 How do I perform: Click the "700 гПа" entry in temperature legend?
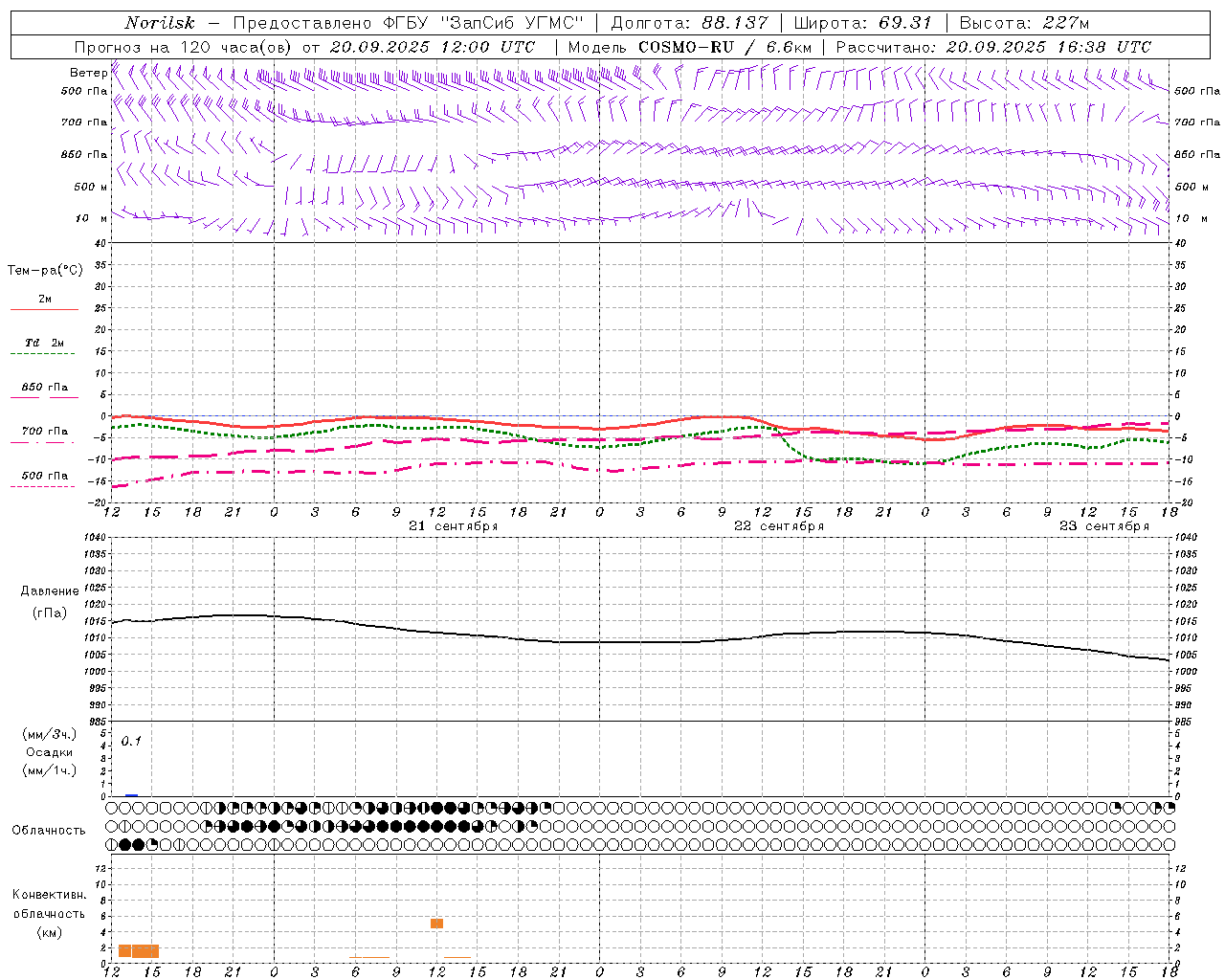45,432
